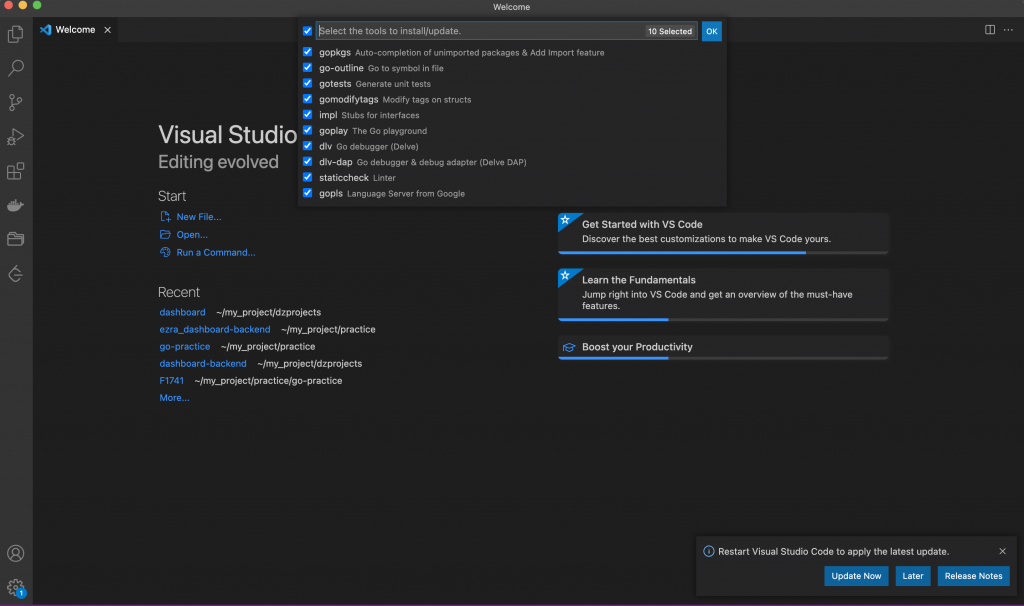Open the recent go-practice project
The height and width of the screenshot is (606, 1024).
(185, 346)
